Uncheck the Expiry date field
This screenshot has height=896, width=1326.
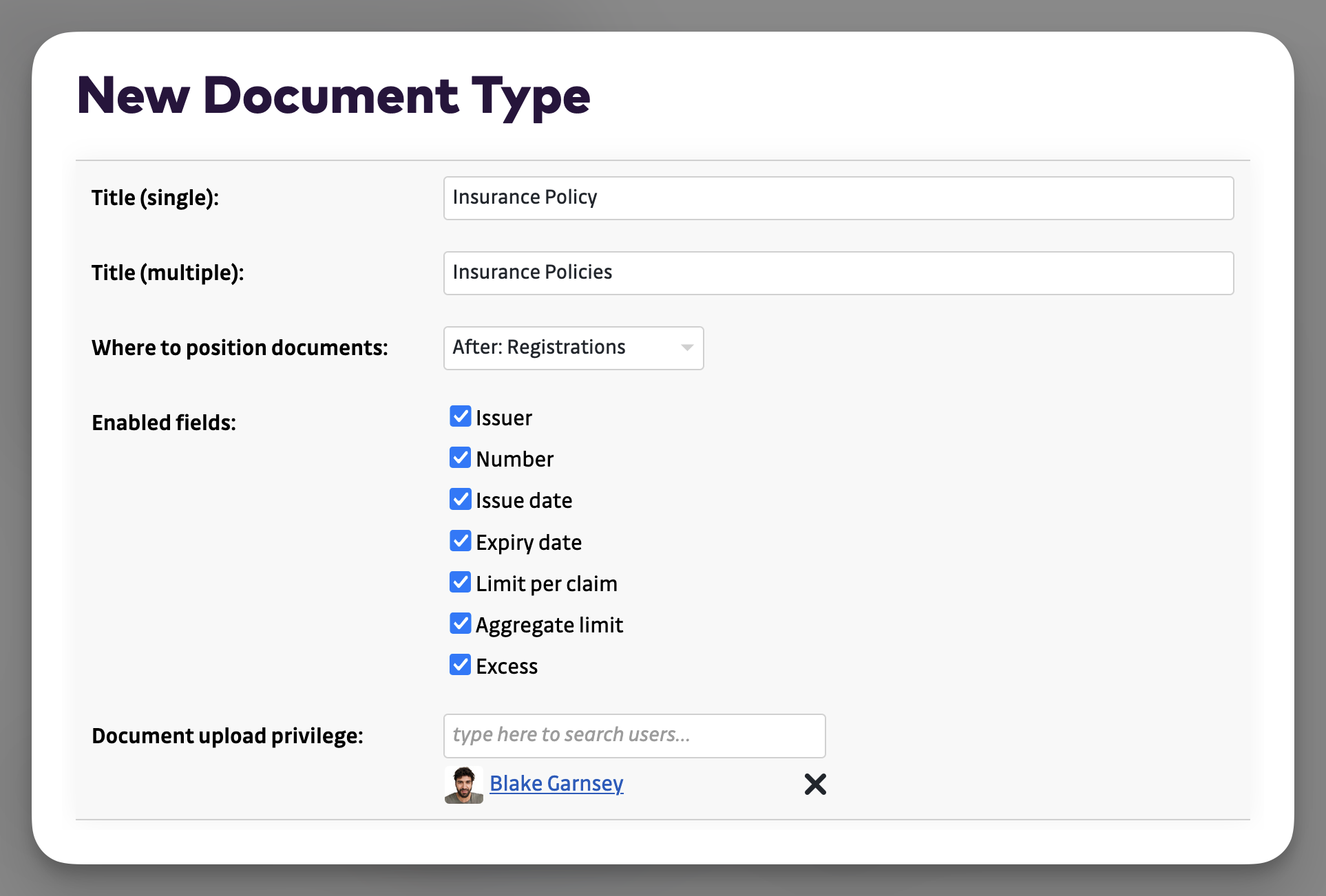(460, 541)
